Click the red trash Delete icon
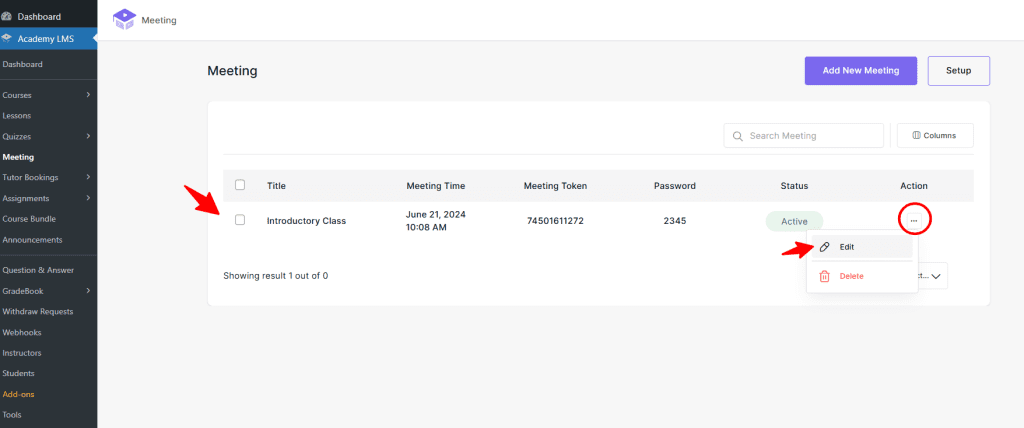 [825, 276]
